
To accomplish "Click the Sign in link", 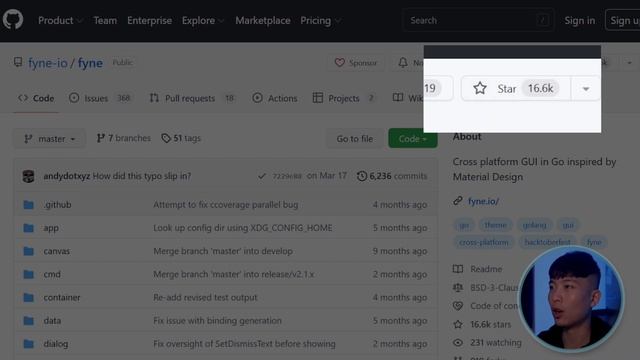I will 580,20.
